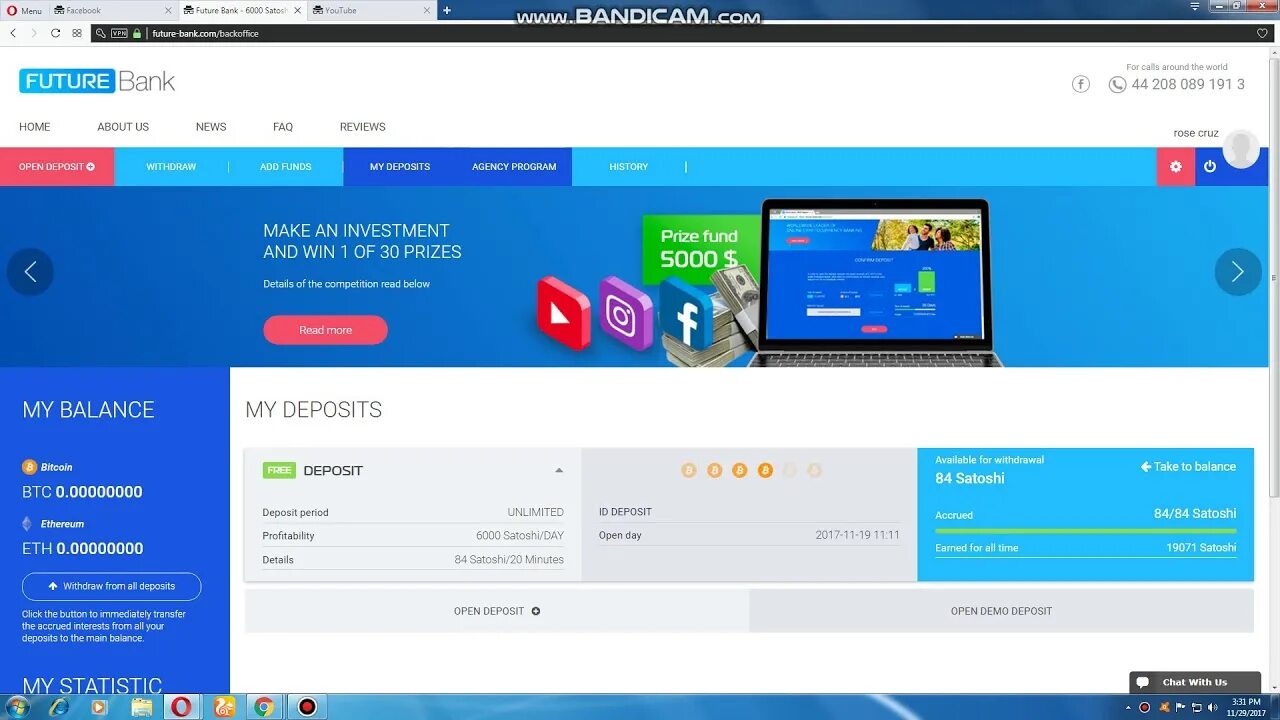Image resolution: width=1280 pixels, height=720 pixels.
Task: Click the VPN badge in address bar
Action: 119,33
